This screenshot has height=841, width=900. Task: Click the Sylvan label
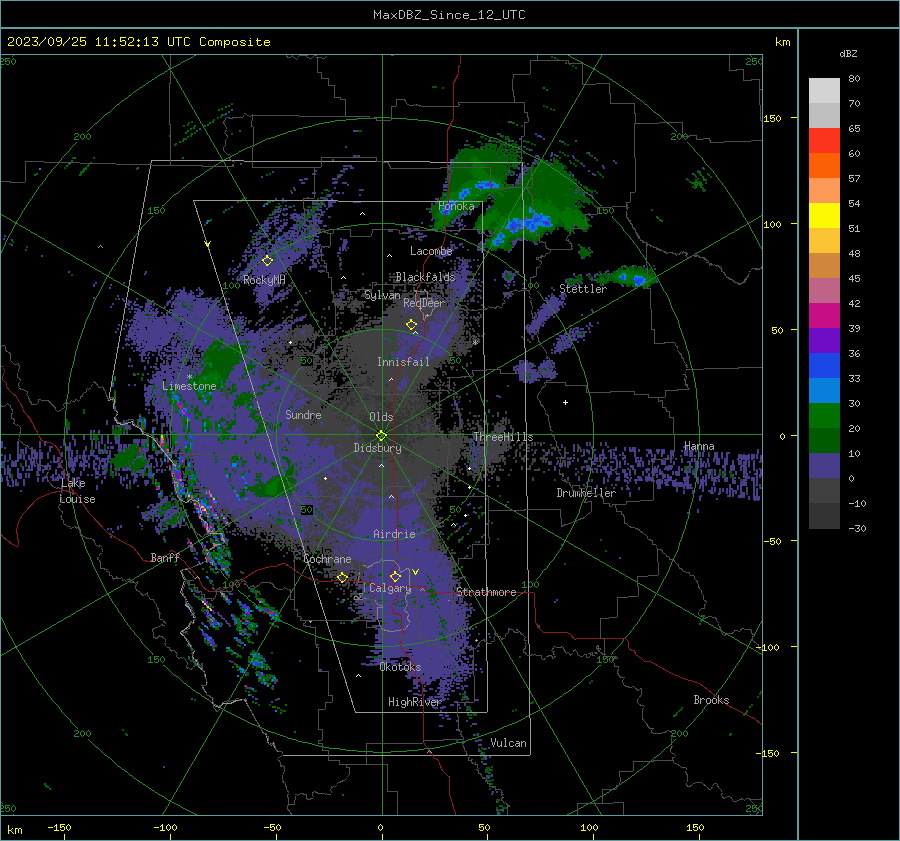pos(382,295)
